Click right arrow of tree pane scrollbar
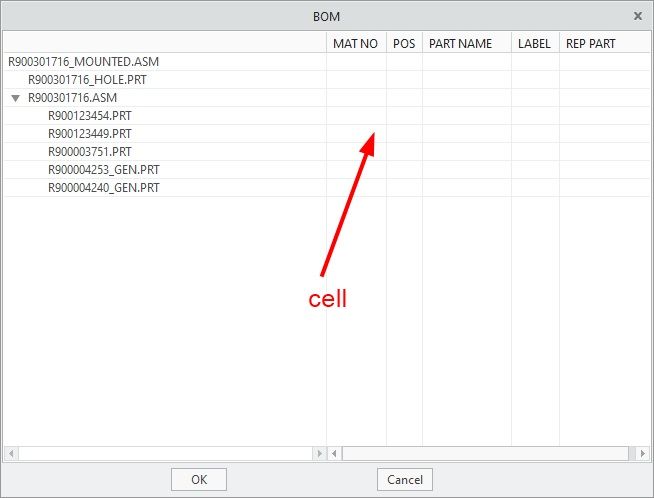654x498 pixels. pyautogui.click(x=319, y=453)
